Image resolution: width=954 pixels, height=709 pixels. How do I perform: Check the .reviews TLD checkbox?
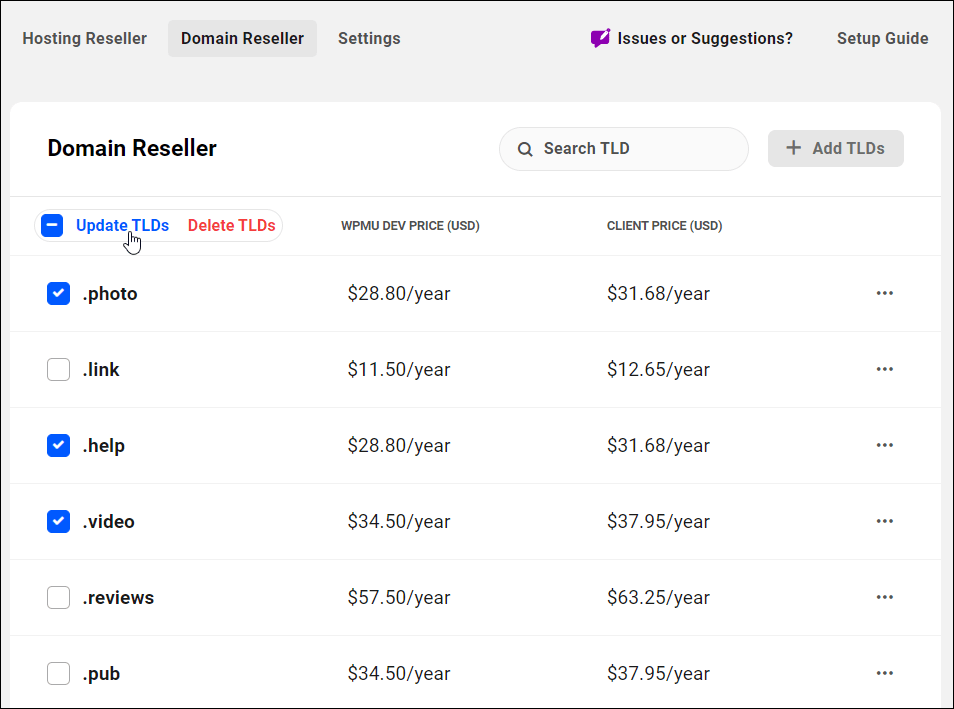point(58,597)
